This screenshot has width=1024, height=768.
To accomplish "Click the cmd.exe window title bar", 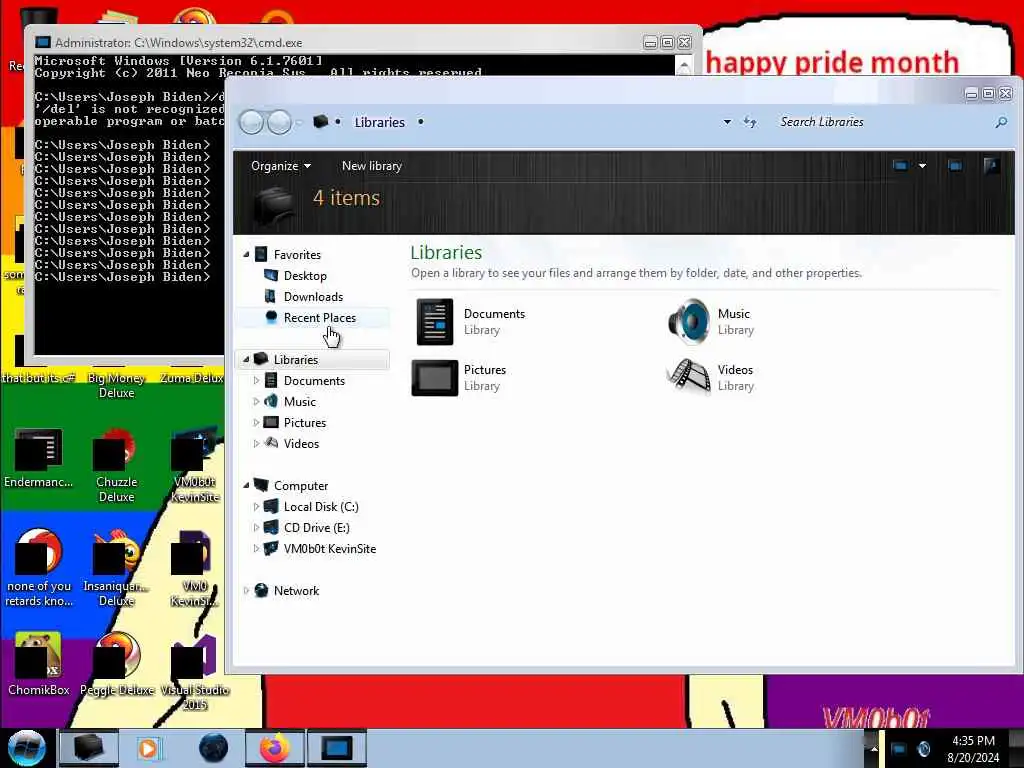I will pos(340,42).
